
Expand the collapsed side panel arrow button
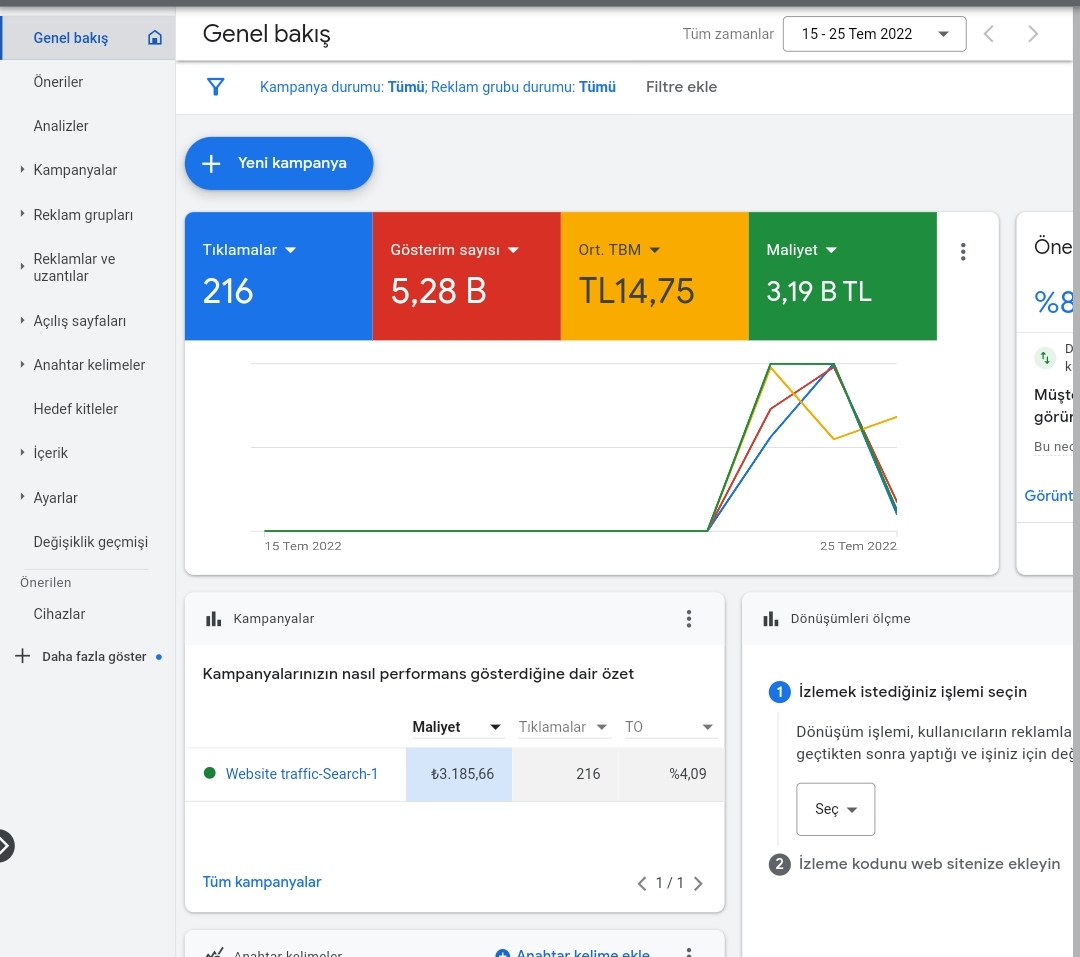pyautogui.click(x=4, y=846)
